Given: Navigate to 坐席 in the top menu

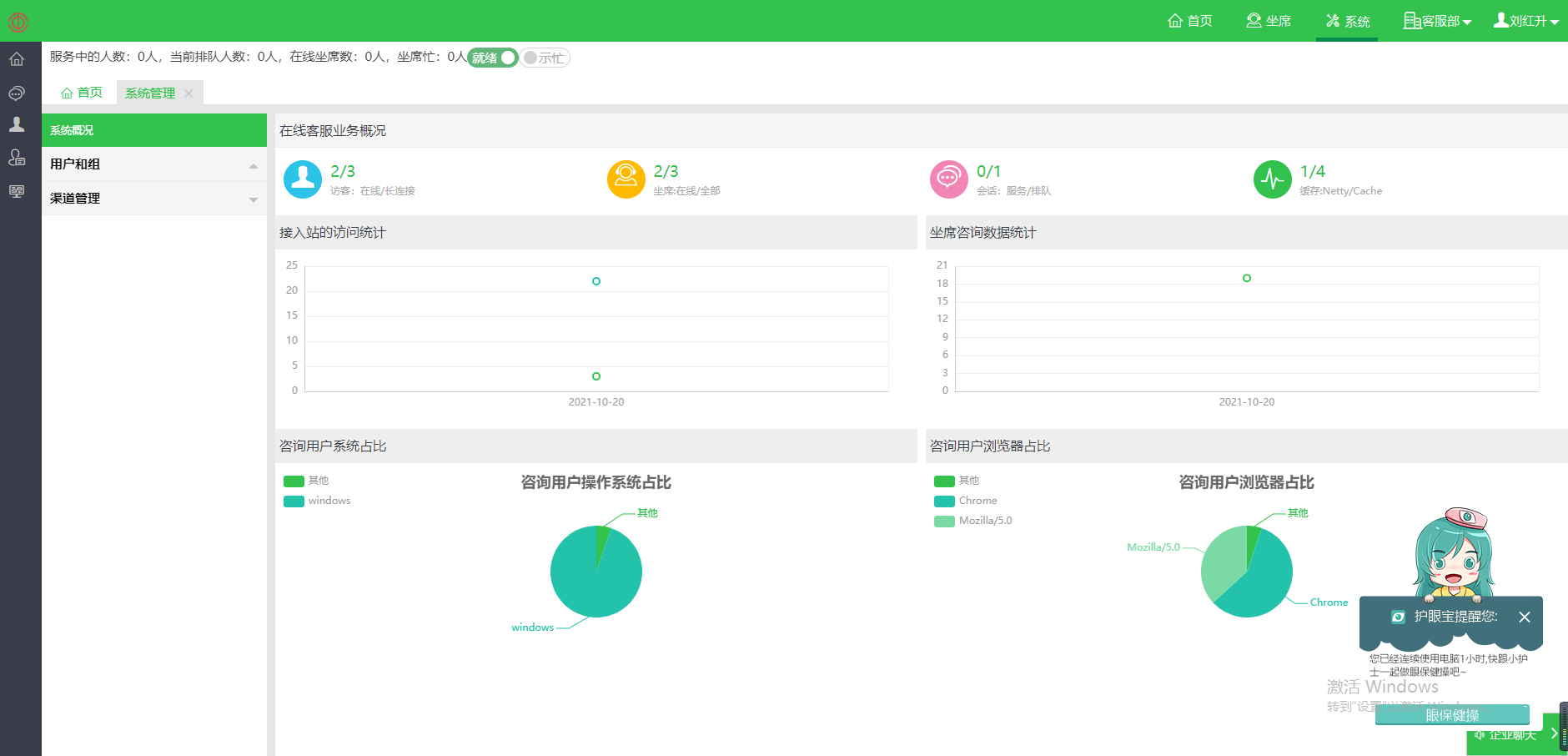Looking at the screenshot, I should pos(1269,21).
